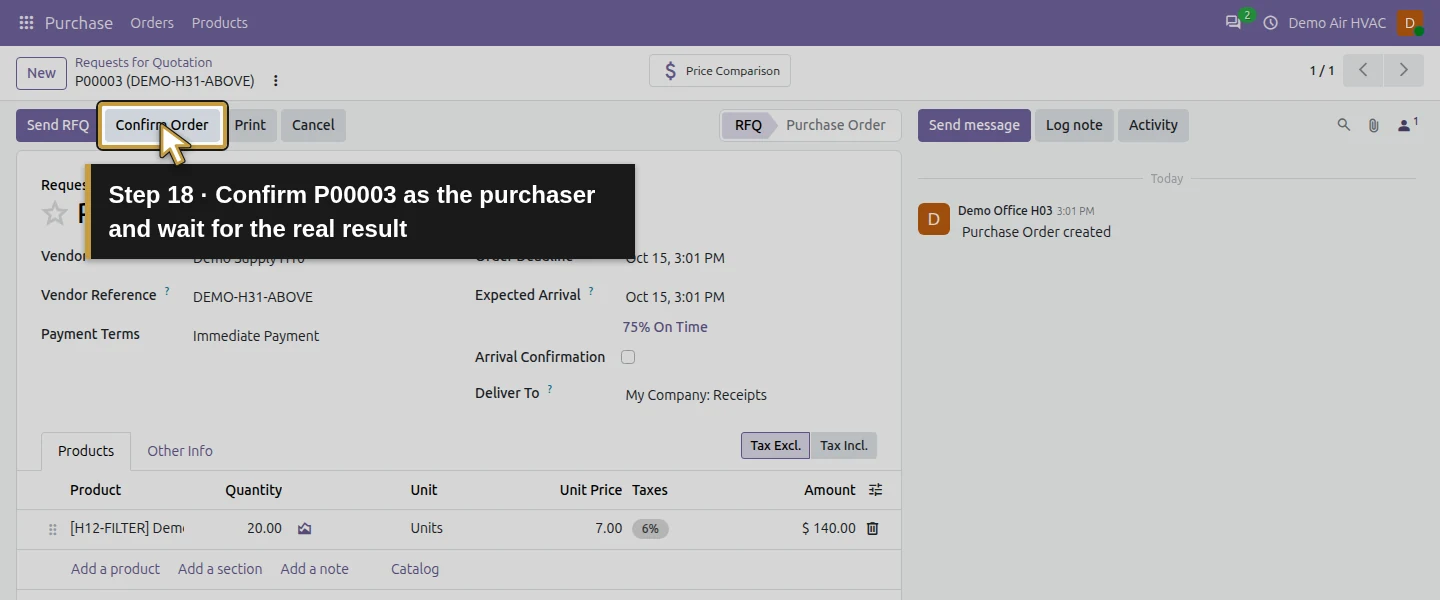
Task: Click the Deliver To help question mark
Action: (550, 390)
